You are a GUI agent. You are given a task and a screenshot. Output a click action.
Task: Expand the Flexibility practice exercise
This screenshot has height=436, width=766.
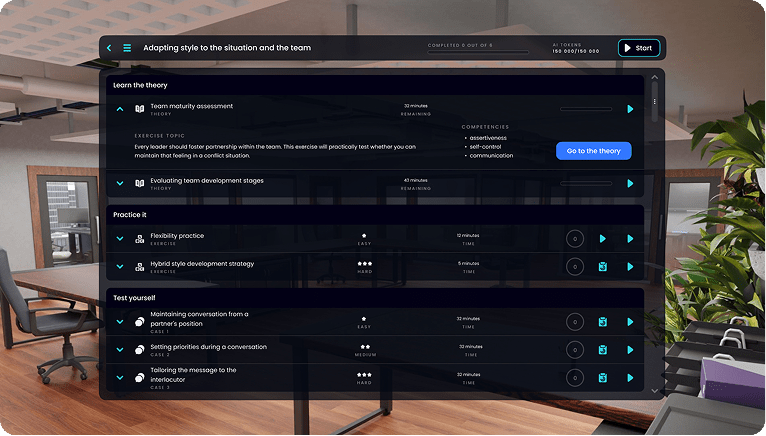(120, 238)
